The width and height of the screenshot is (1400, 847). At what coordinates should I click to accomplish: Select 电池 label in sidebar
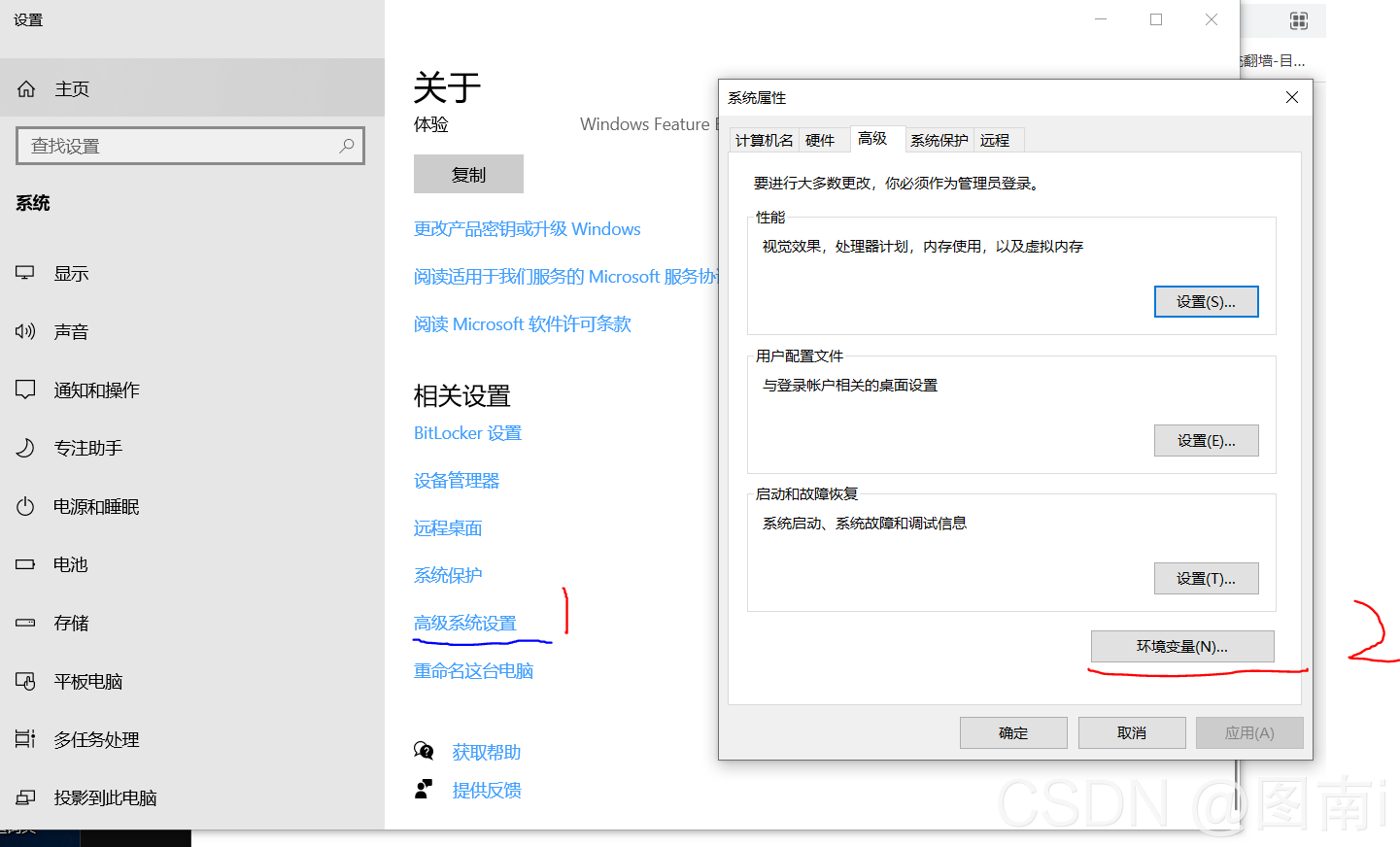[71, 565]
